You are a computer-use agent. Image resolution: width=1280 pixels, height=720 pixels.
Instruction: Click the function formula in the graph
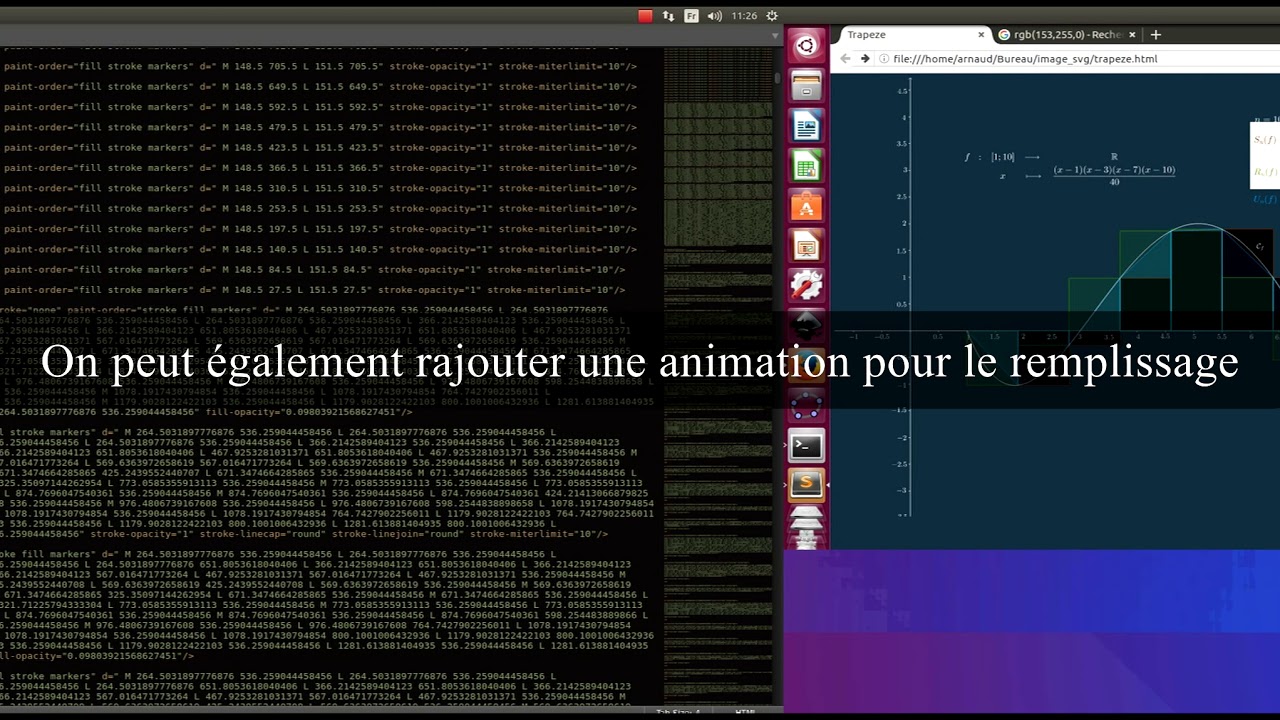click(x=1070, y=169)
